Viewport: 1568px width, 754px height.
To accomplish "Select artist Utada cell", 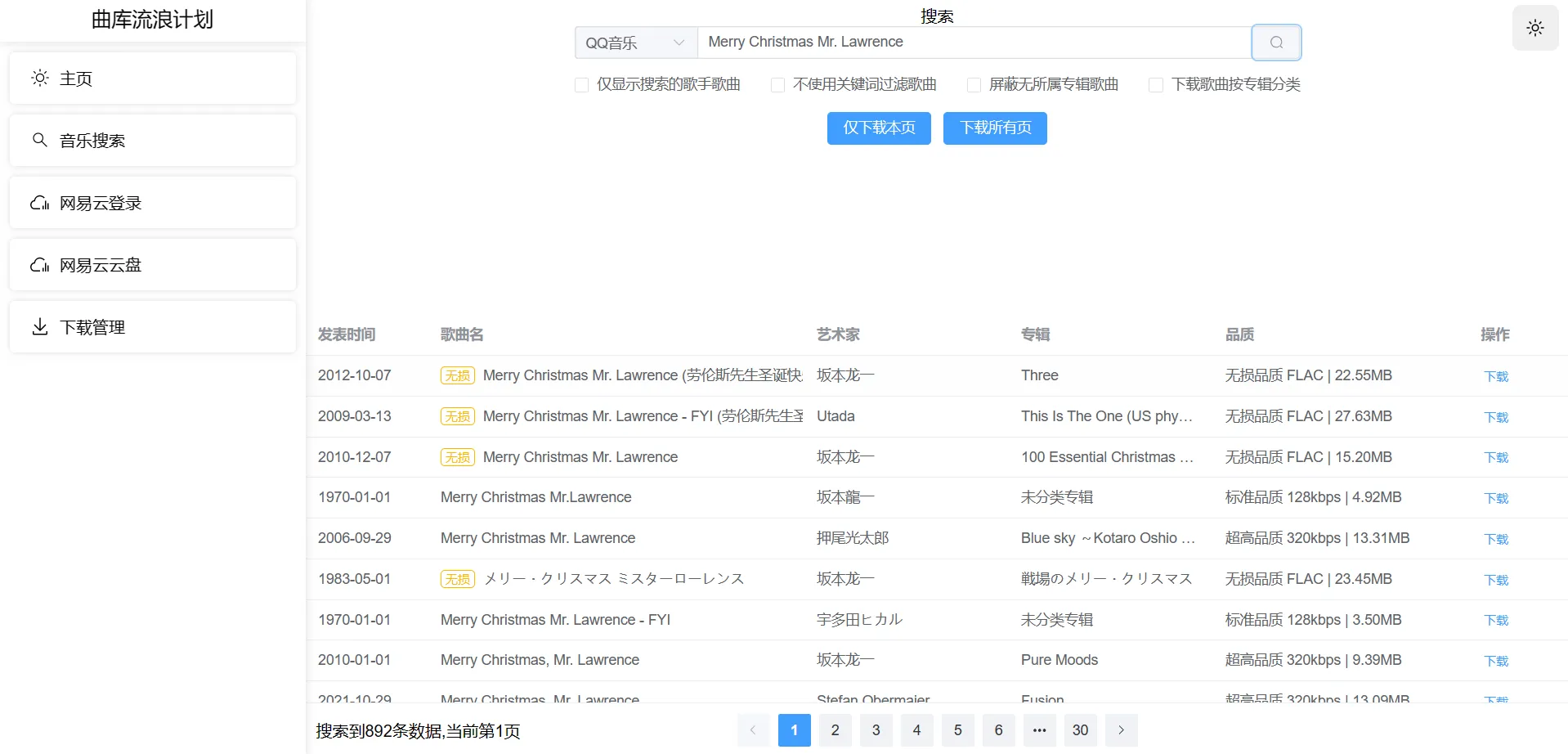I will coord(836,416).
